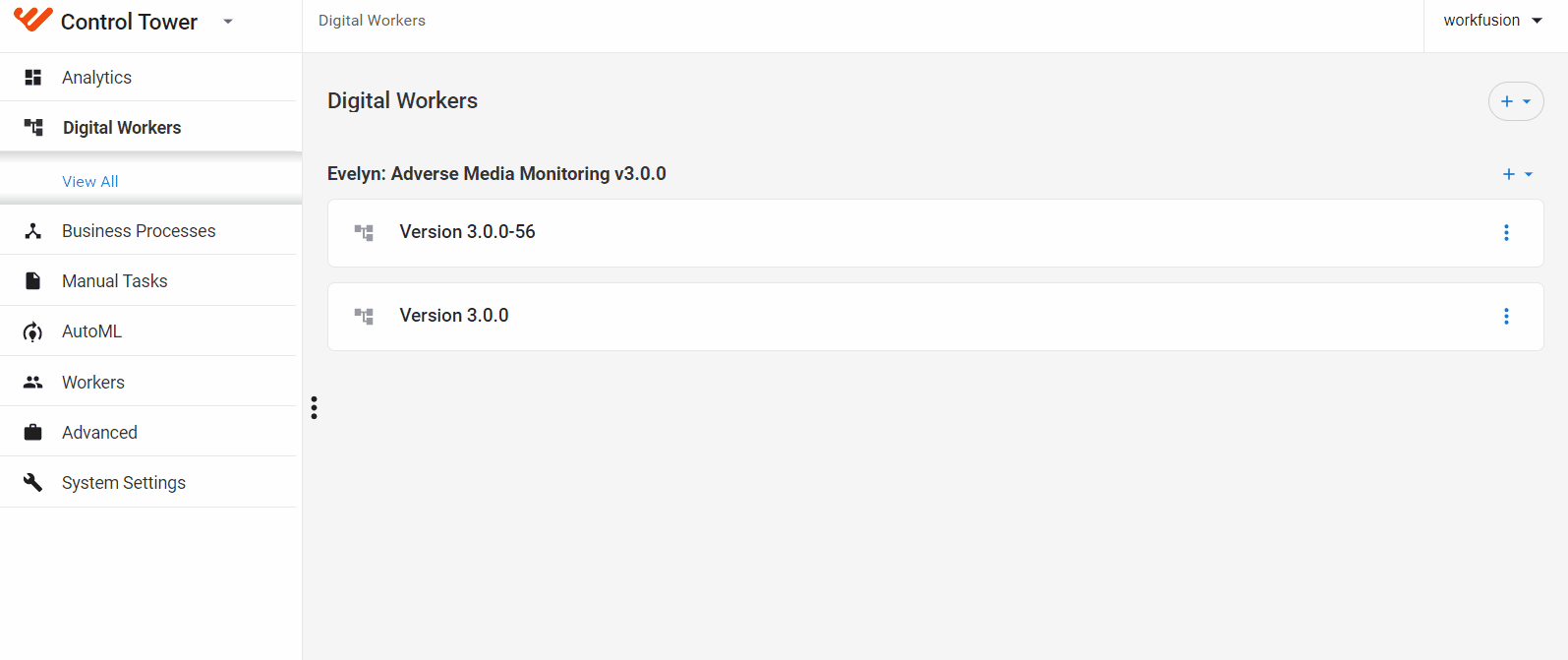Click the Manual Tasks document icon
Screen dimensions: 1568x660
pos(32,281)
